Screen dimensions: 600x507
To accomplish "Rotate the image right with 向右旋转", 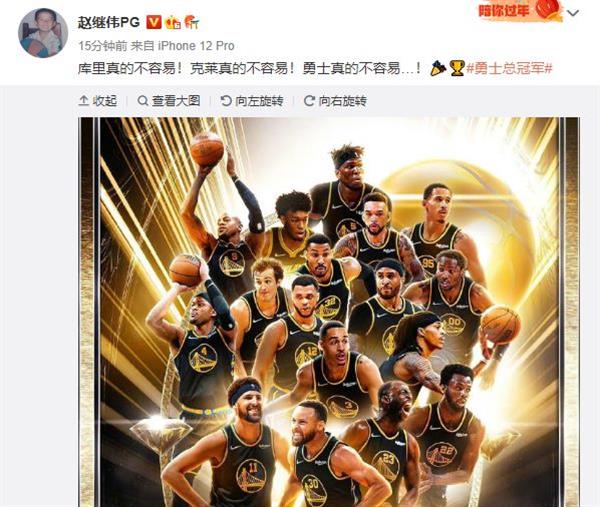I will [x=335, y=101].
